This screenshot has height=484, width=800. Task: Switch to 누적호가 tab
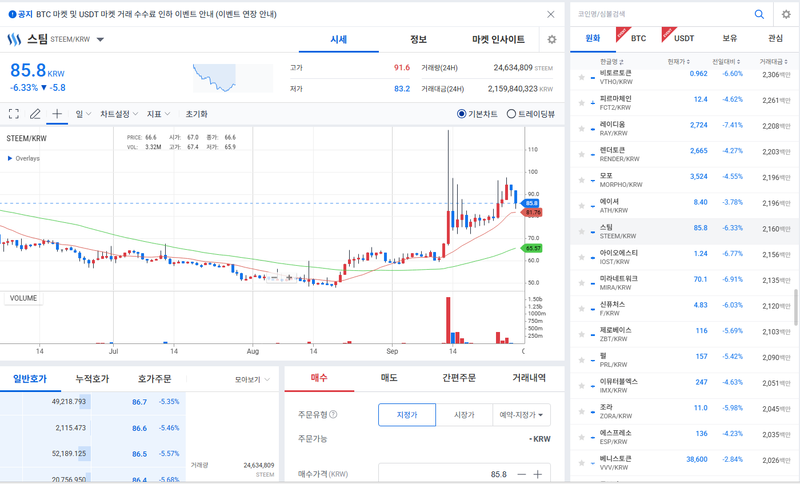tap(92, 379)
